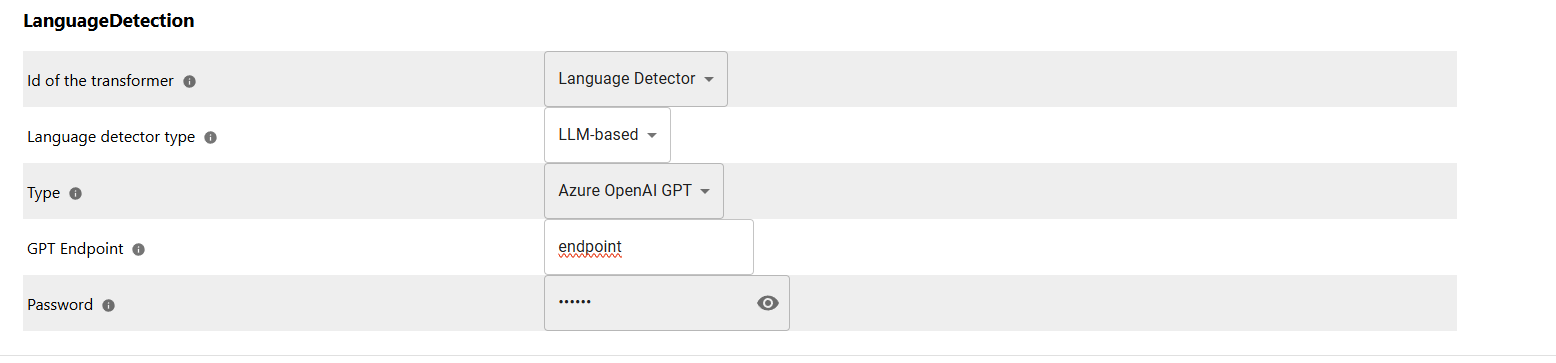Focus the GPT Endpoint text field

point(649,247)
